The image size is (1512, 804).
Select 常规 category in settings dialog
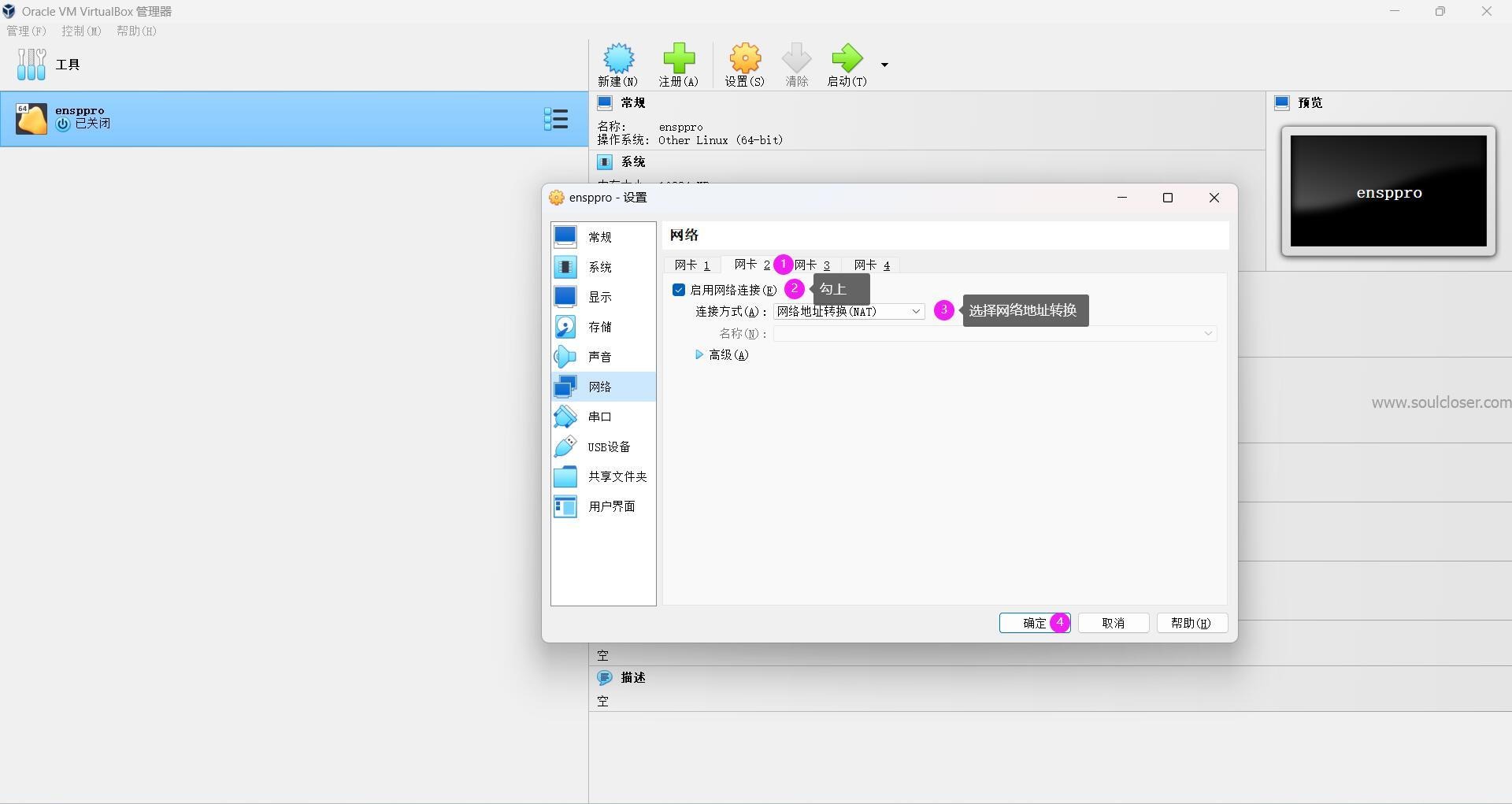[603, 237]
